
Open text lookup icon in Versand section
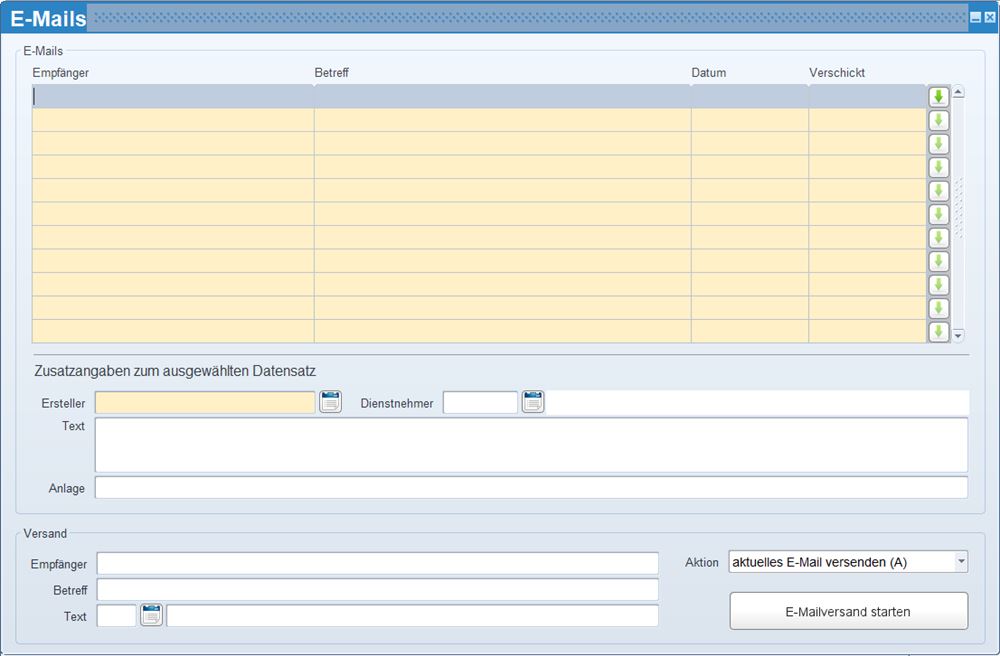point(151,615)
